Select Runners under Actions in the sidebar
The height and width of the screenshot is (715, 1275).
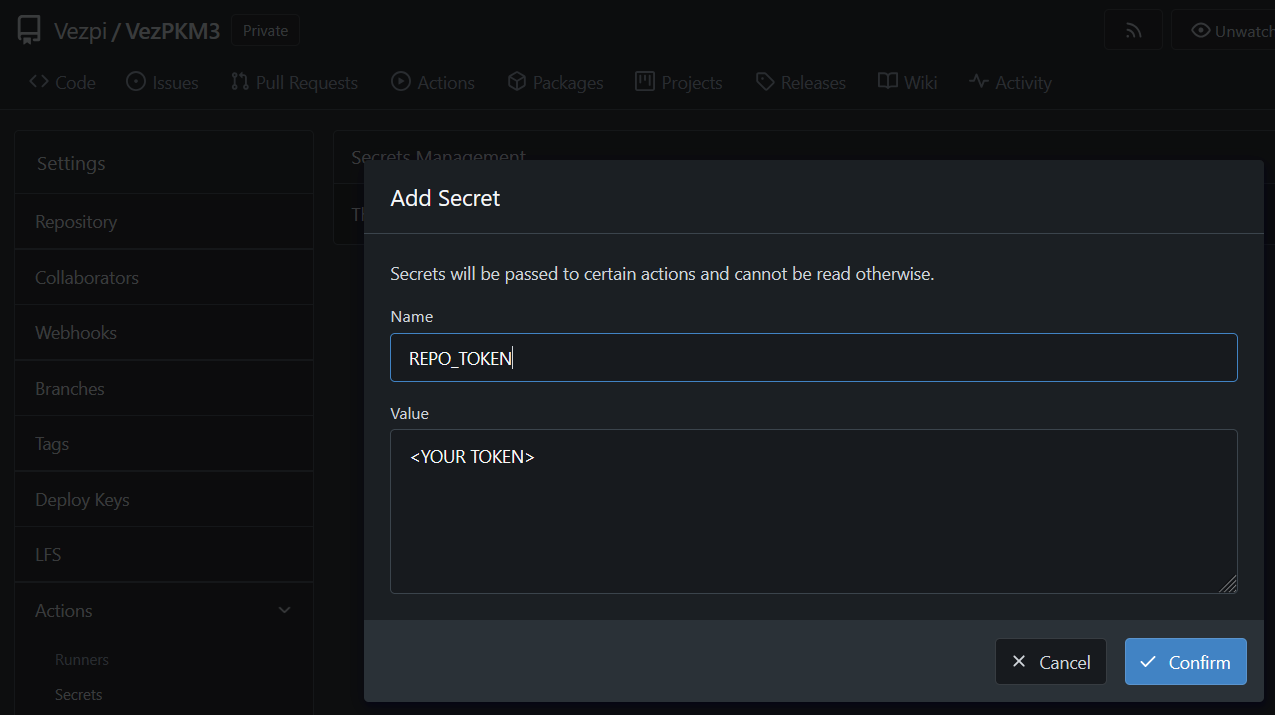(x=82, y=660)
